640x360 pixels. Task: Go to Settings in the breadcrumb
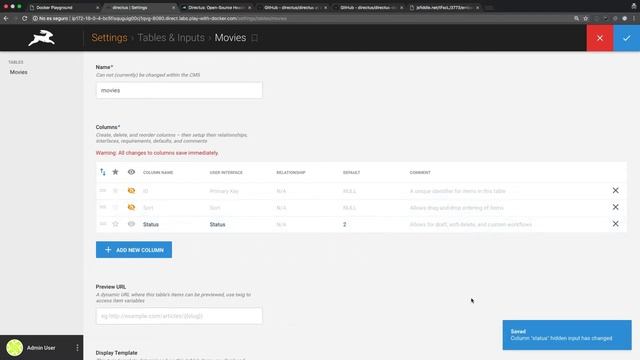click(x=109, y=38)
